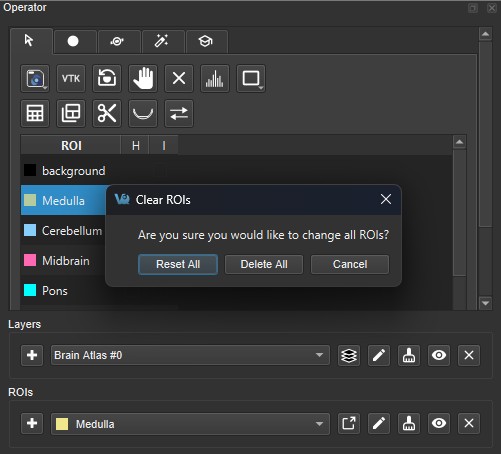Switch to the graduation cap tab
This screenshot has height=454, width=501.
point(207,41)
